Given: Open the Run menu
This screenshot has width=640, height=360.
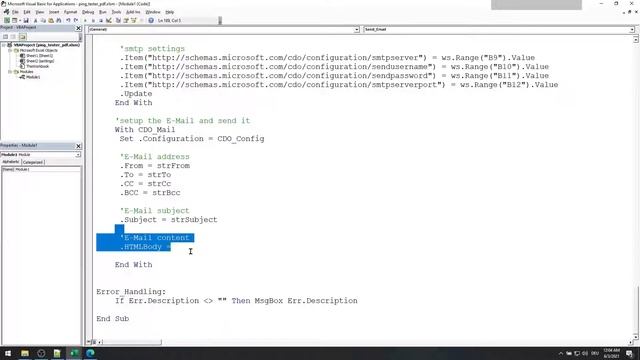Looking at the screenshot, I should pyautogui.click(x=103, y=12).
